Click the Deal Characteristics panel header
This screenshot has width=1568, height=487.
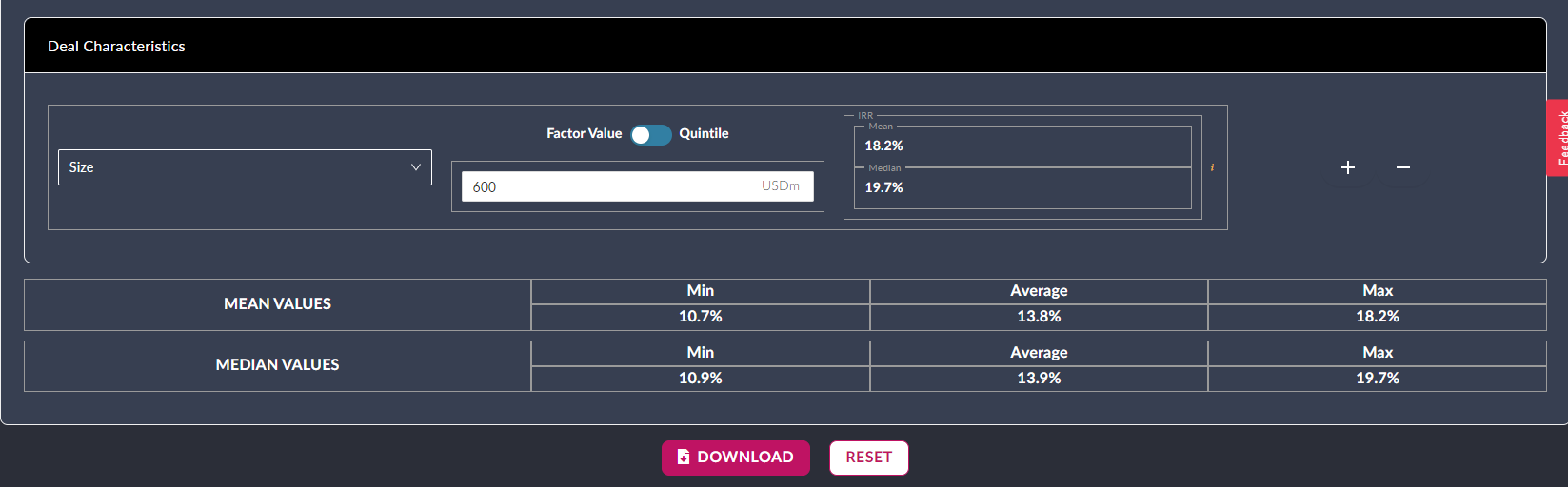116,47
